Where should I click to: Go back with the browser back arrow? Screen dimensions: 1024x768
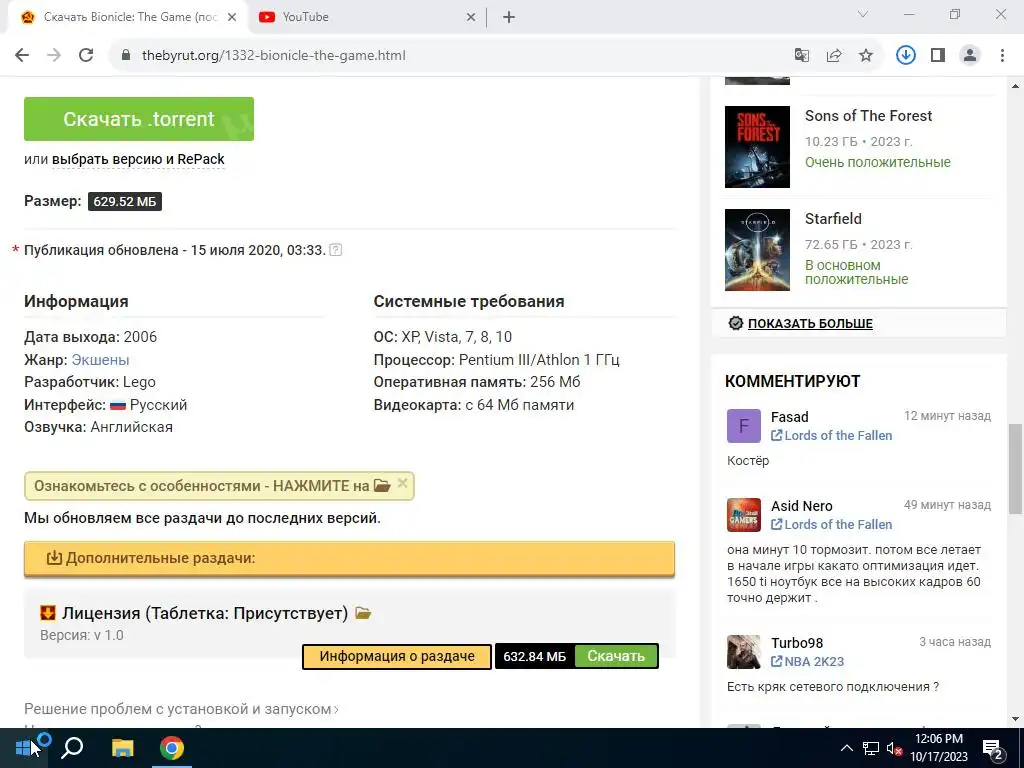[x=22, y=56]
